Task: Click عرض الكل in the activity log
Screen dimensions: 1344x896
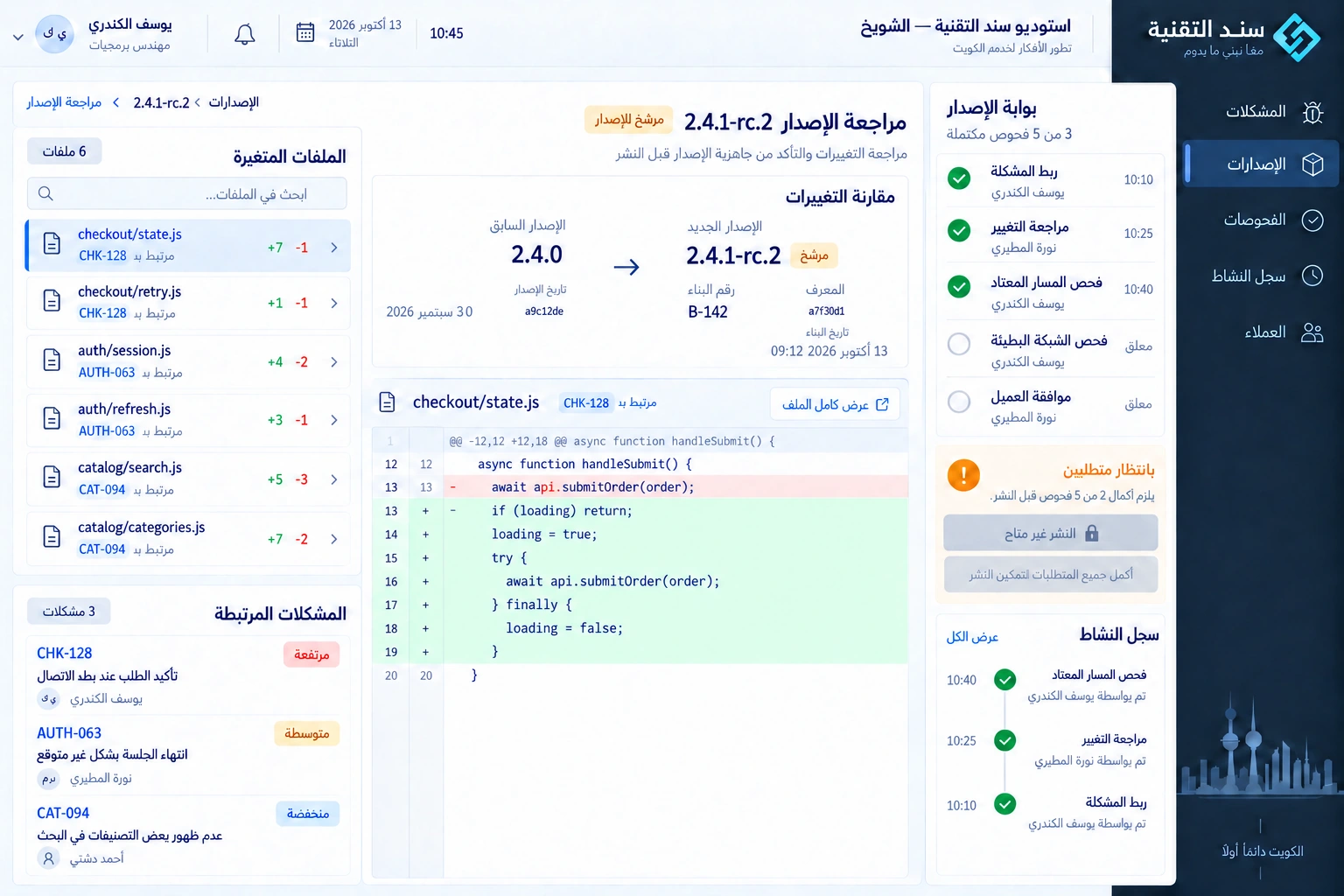Action: (x=972, y=637)
